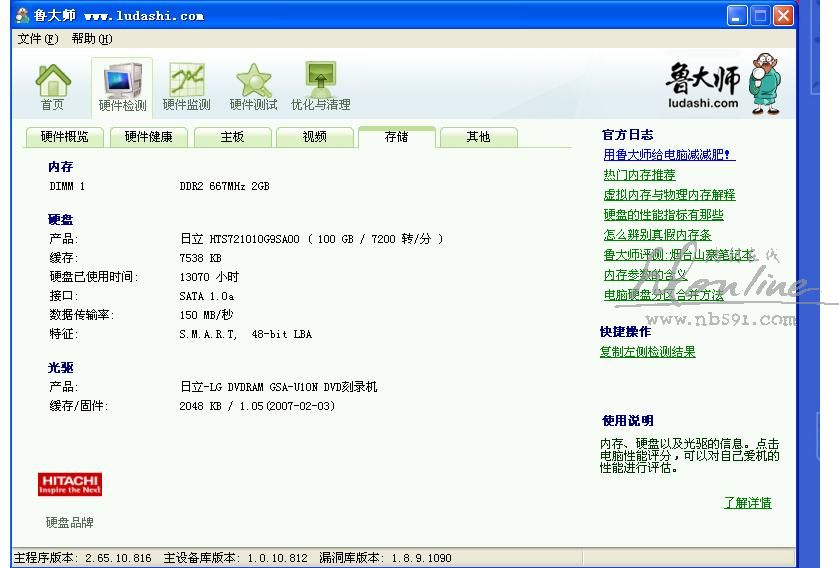
Task: Click the 硬盘品牌 caption
Action: (70, 522)
